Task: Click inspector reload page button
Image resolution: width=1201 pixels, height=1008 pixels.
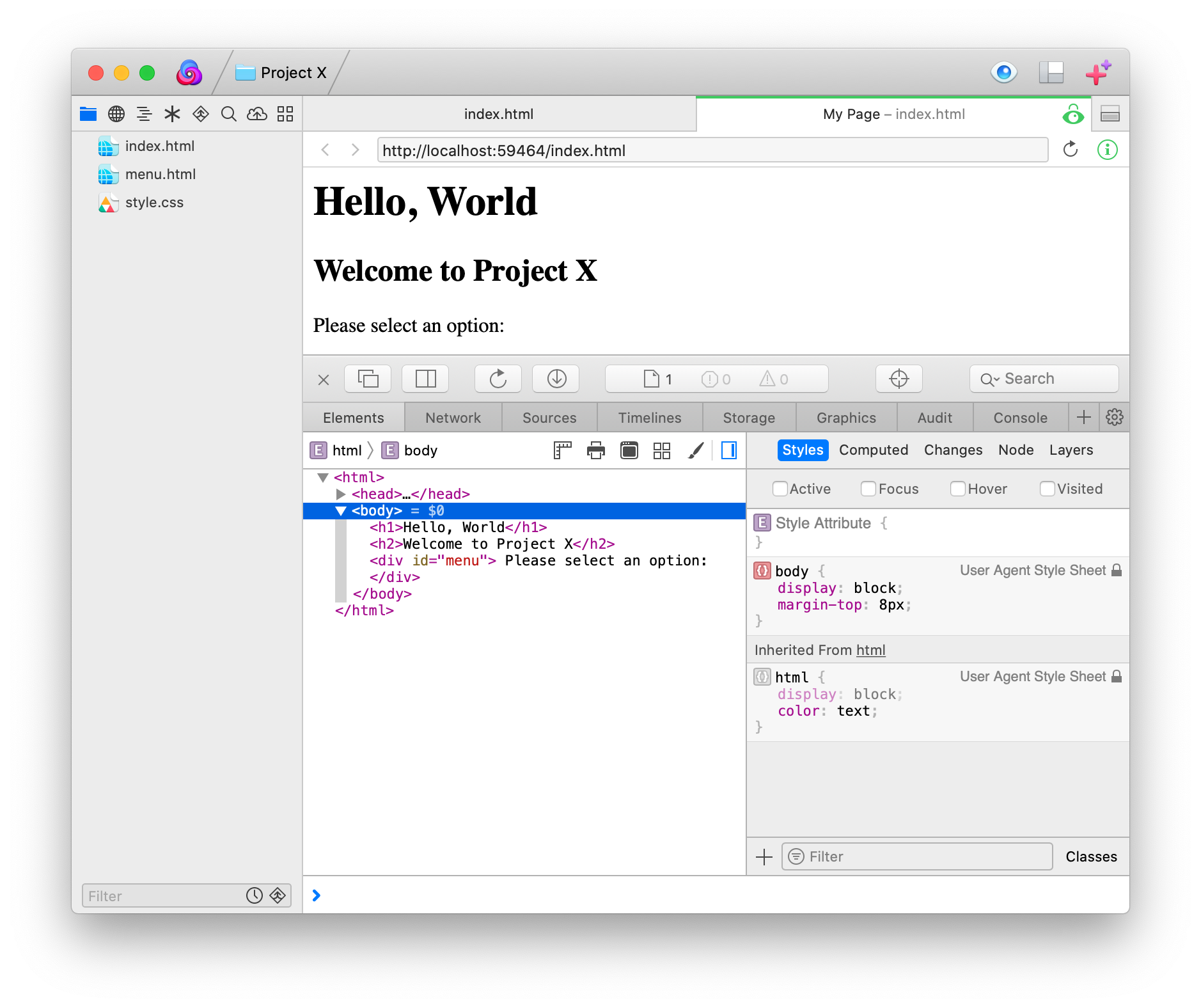Action: pyautogui.click(x=498, y=379)
